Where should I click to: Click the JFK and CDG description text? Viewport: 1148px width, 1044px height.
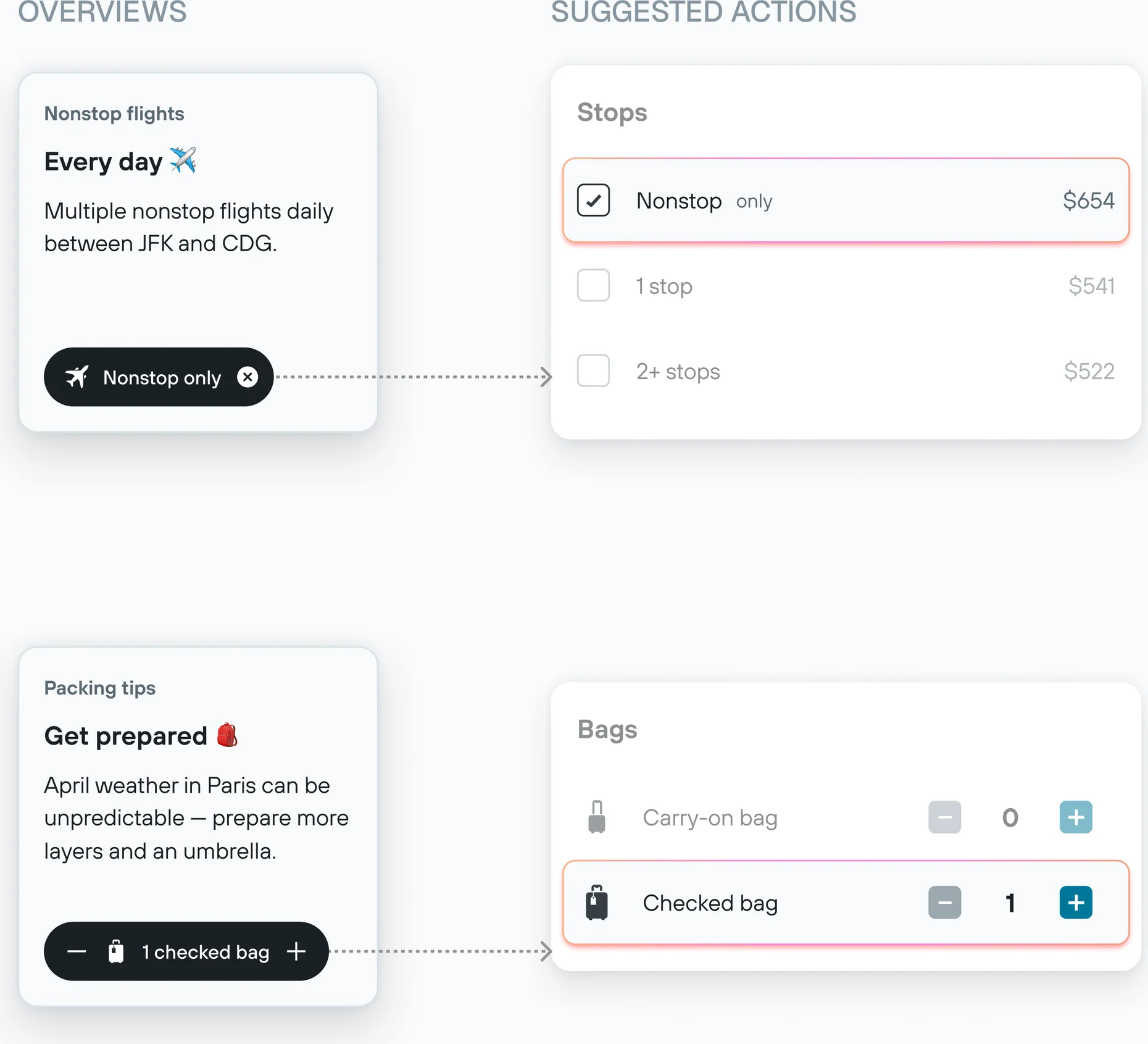[189, 227]
